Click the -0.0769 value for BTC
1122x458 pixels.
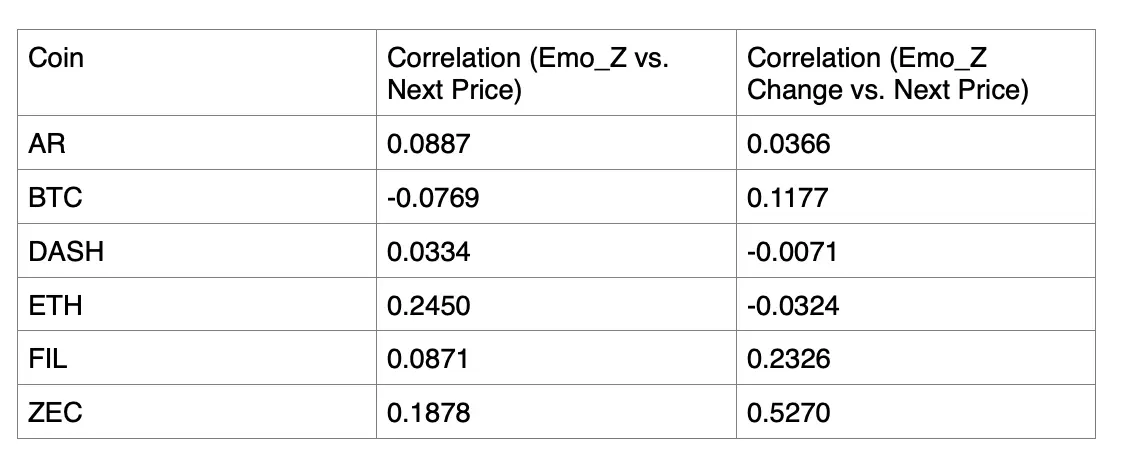(432, 199)
